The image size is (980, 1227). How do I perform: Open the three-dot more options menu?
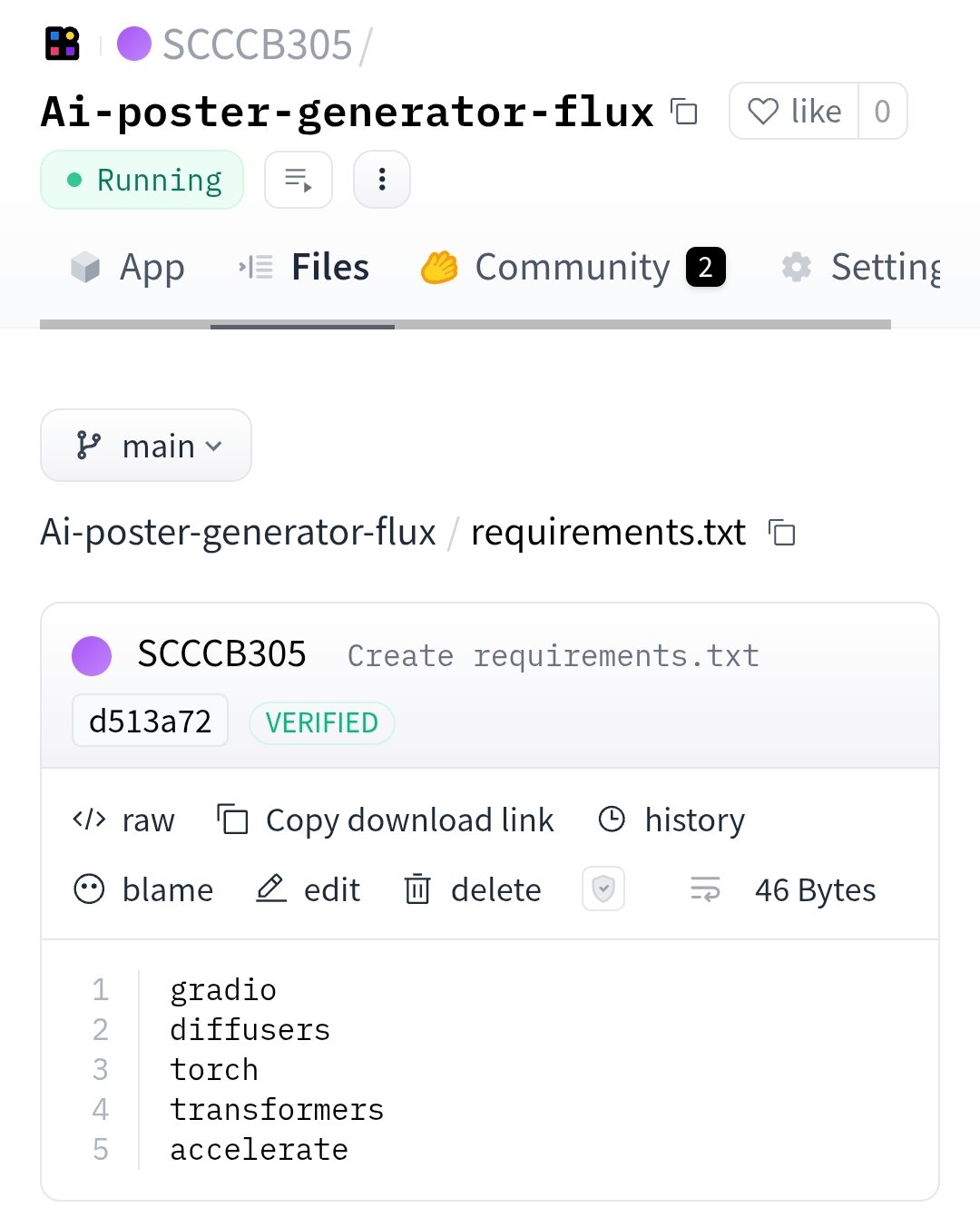coord(382,180)
